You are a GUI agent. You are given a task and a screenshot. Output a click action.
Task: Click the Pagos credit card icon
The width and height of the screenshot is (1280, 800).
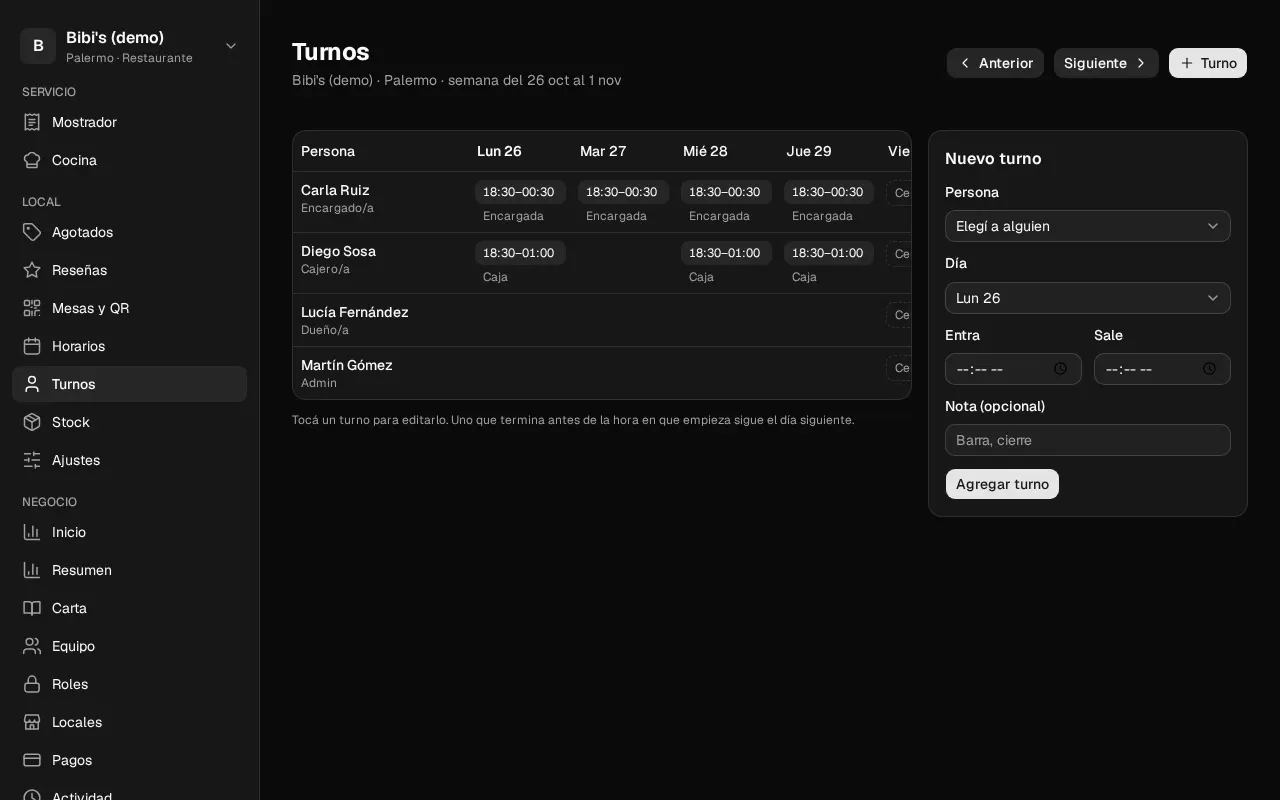[x=32, y=760]
